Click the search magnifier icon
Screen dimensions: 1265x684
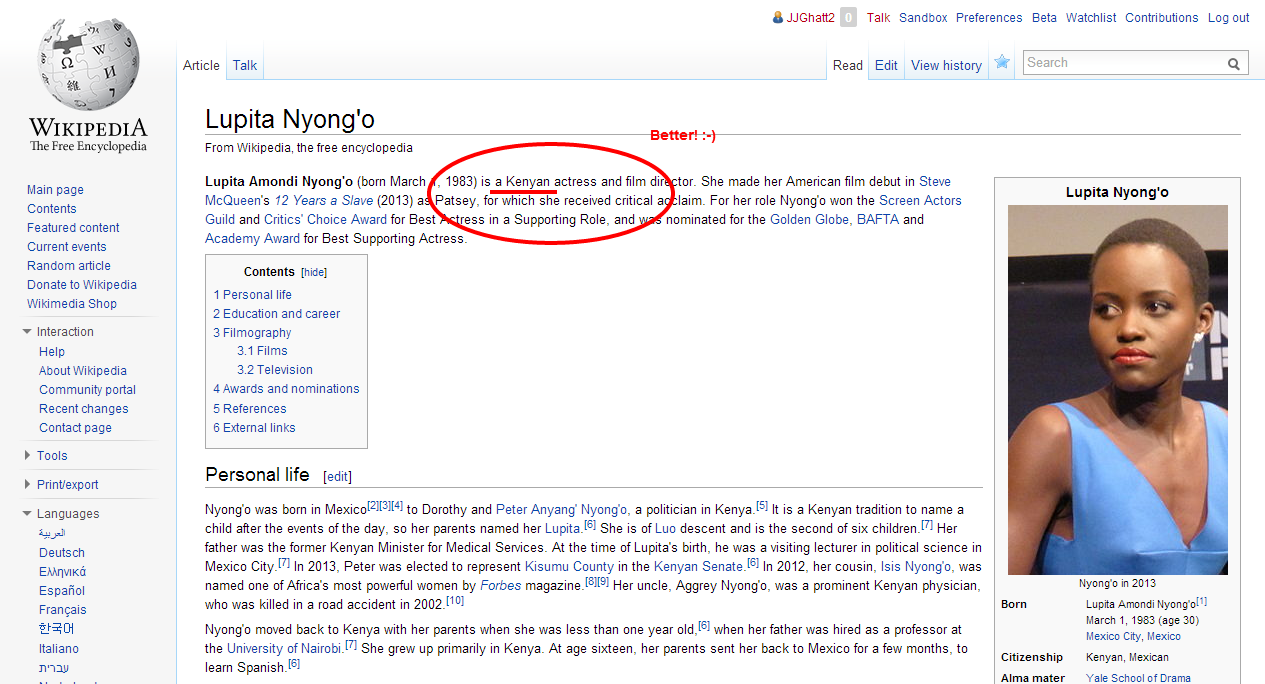[x=1234, y=63]
